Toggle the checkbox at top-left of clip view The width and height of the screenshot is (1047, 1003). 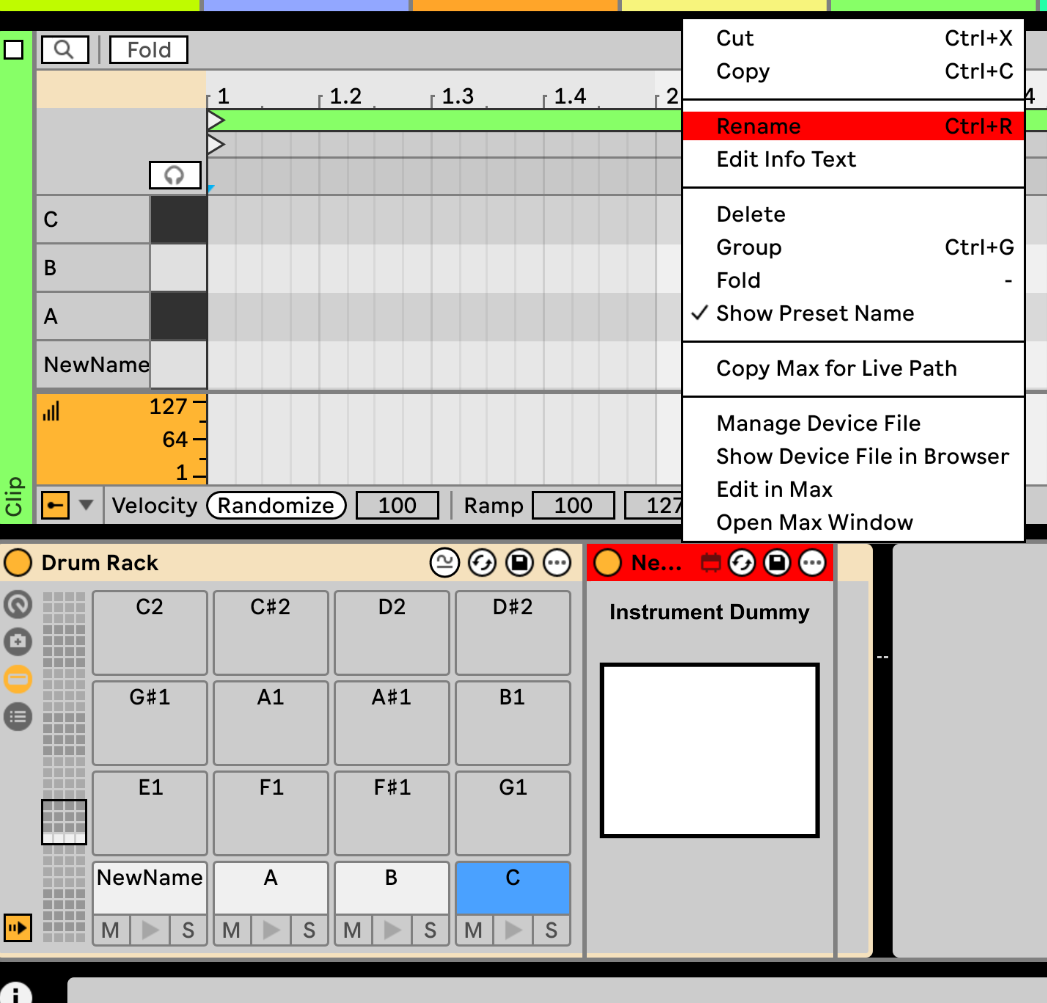tap(14, 49)
